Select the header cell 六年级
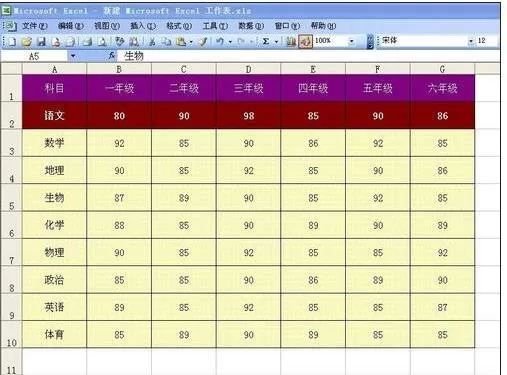 pos(442,88)
